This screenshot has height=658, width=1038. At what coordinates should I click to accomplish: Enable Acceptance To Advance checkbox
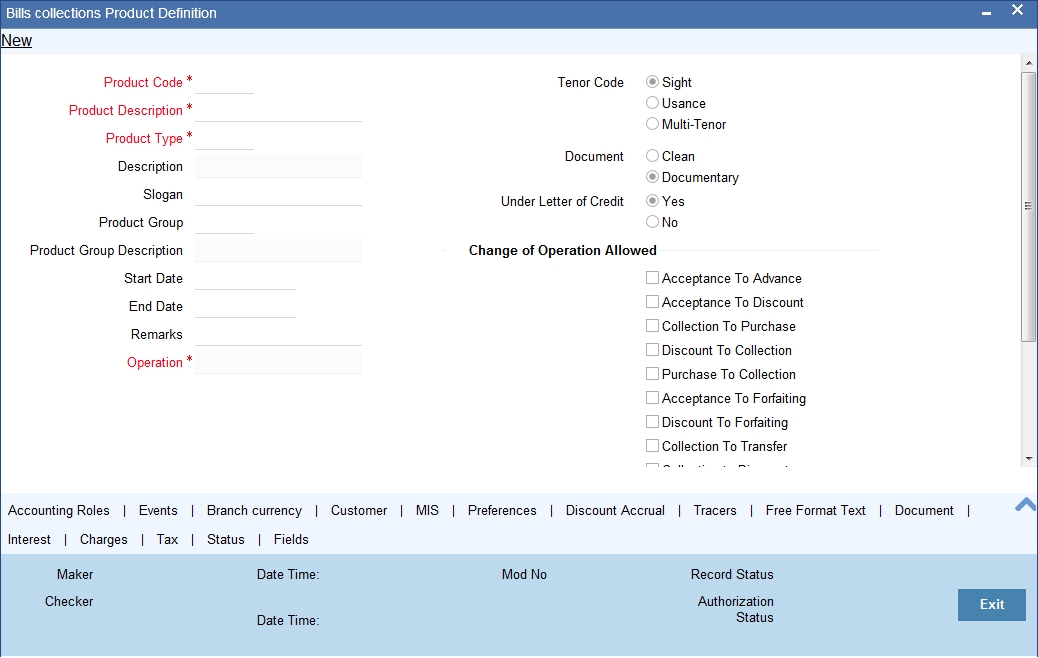(652, 278)
